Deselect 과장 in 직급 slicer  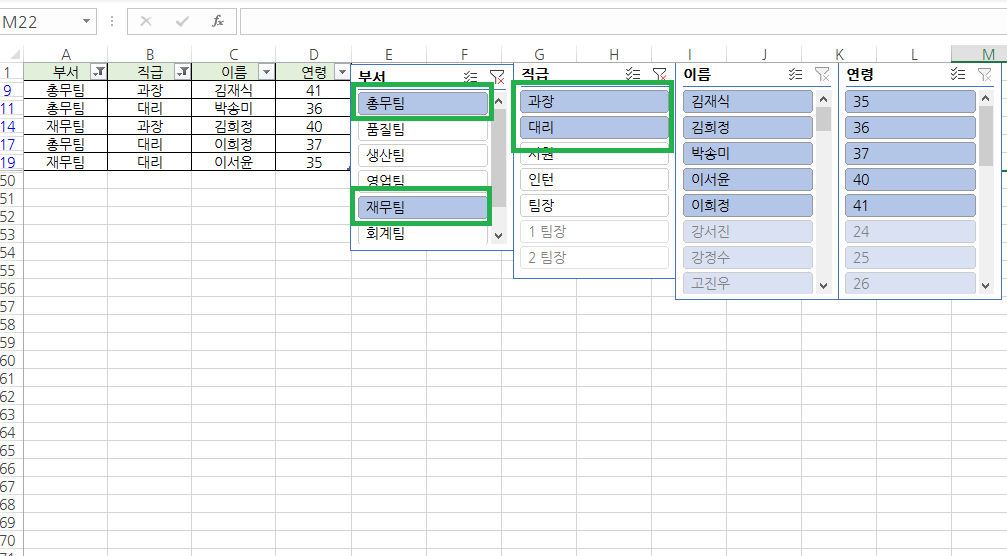point(594,101)
